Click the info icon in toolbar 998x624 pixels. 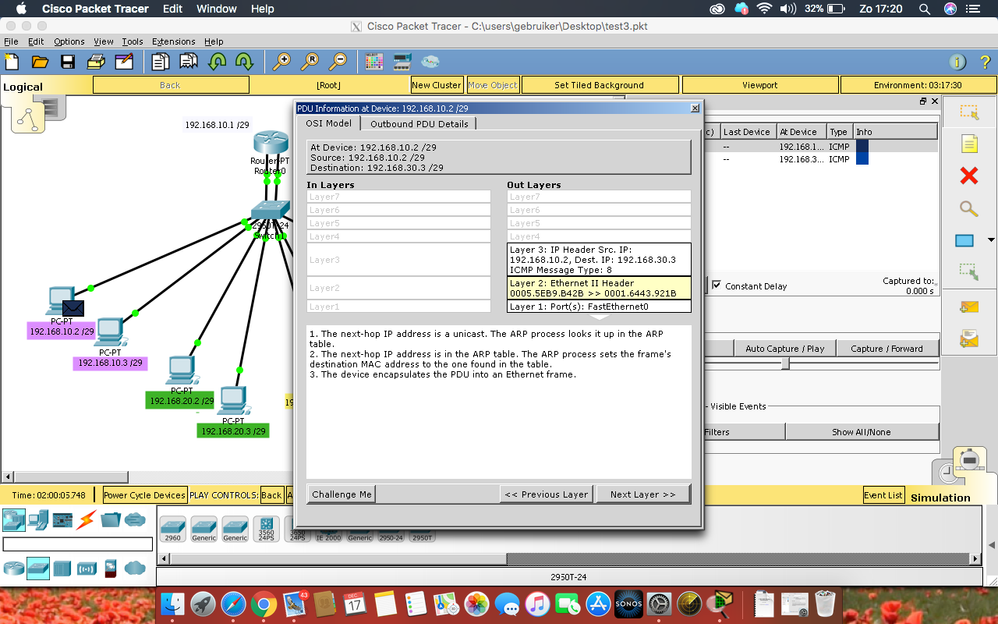tap(957, 62)
